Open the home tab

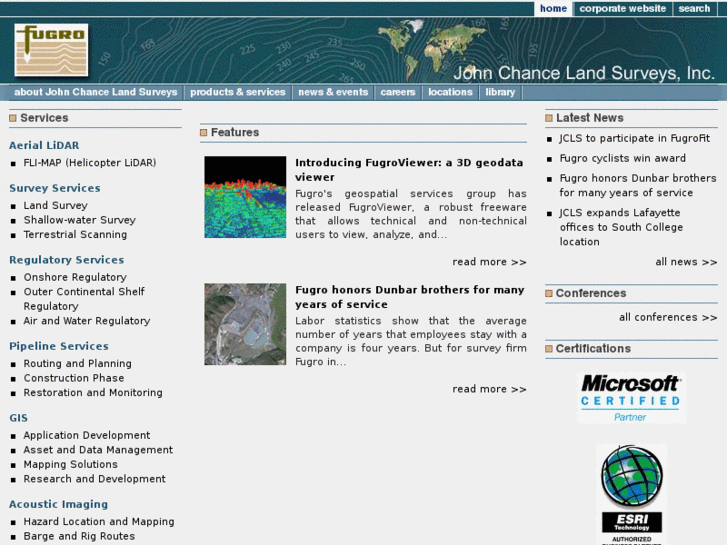pyautogui.click(x=553, y=8)
